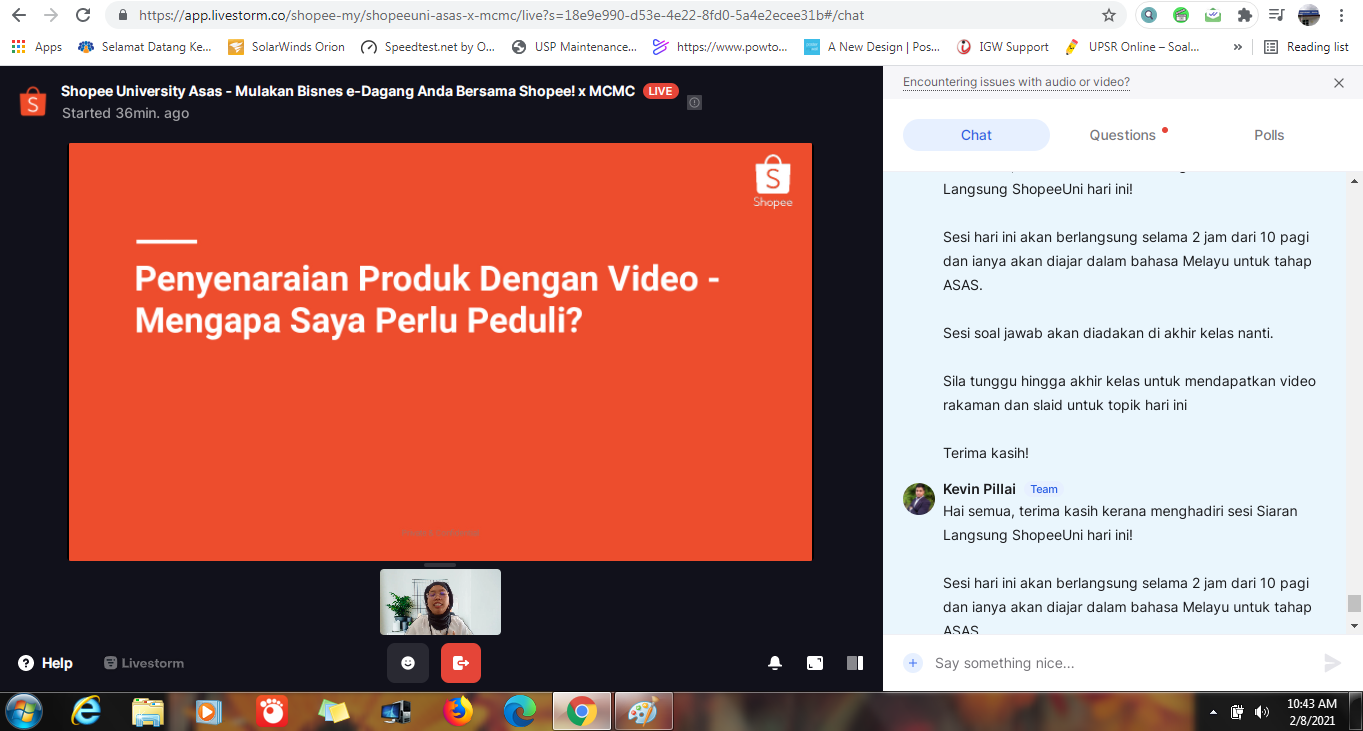Open the Speedtest.net bookmark
Screen dimensions: 1363x731
(428, 47)
